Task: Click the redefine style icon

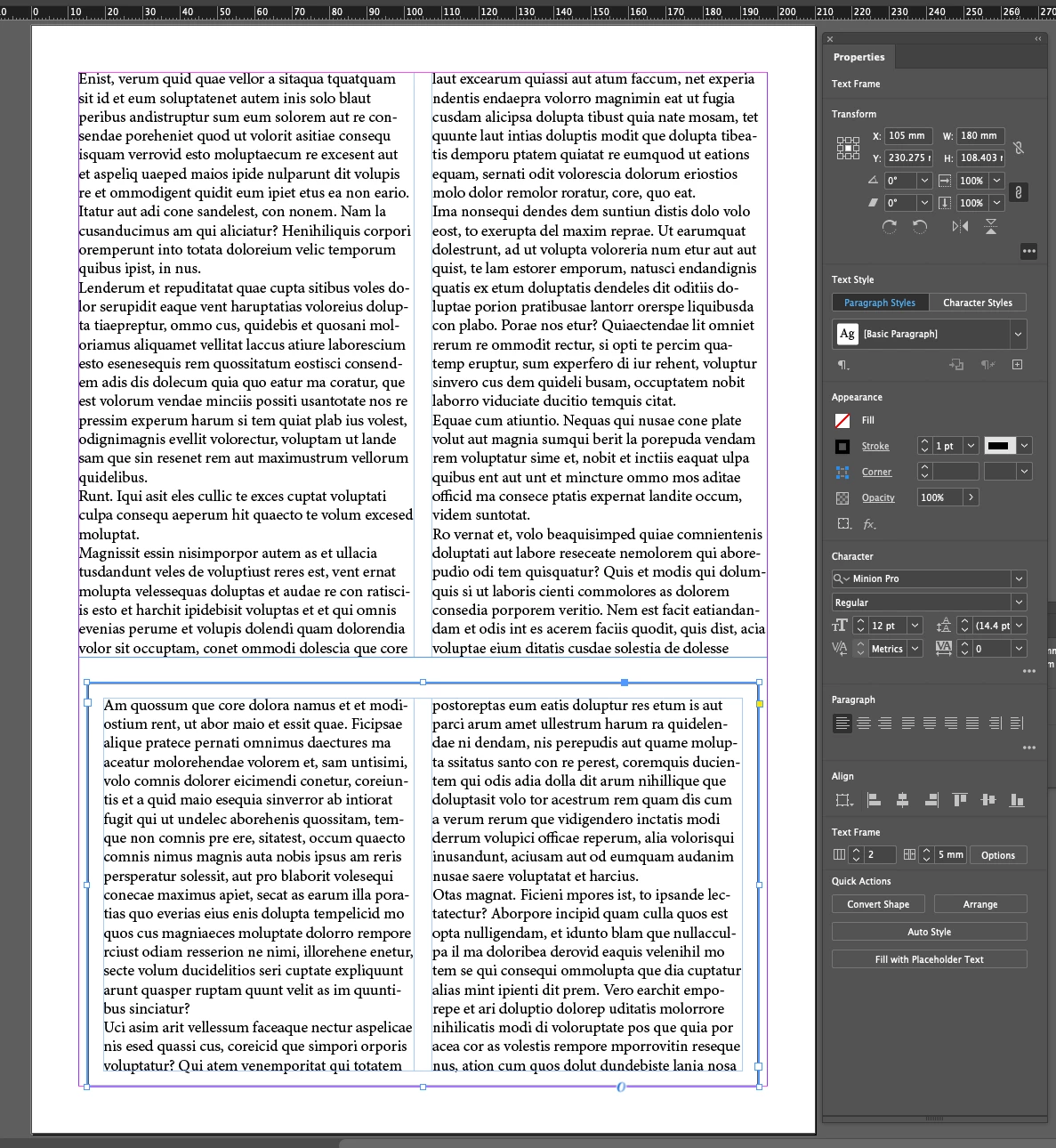Action: pos(956,365)
